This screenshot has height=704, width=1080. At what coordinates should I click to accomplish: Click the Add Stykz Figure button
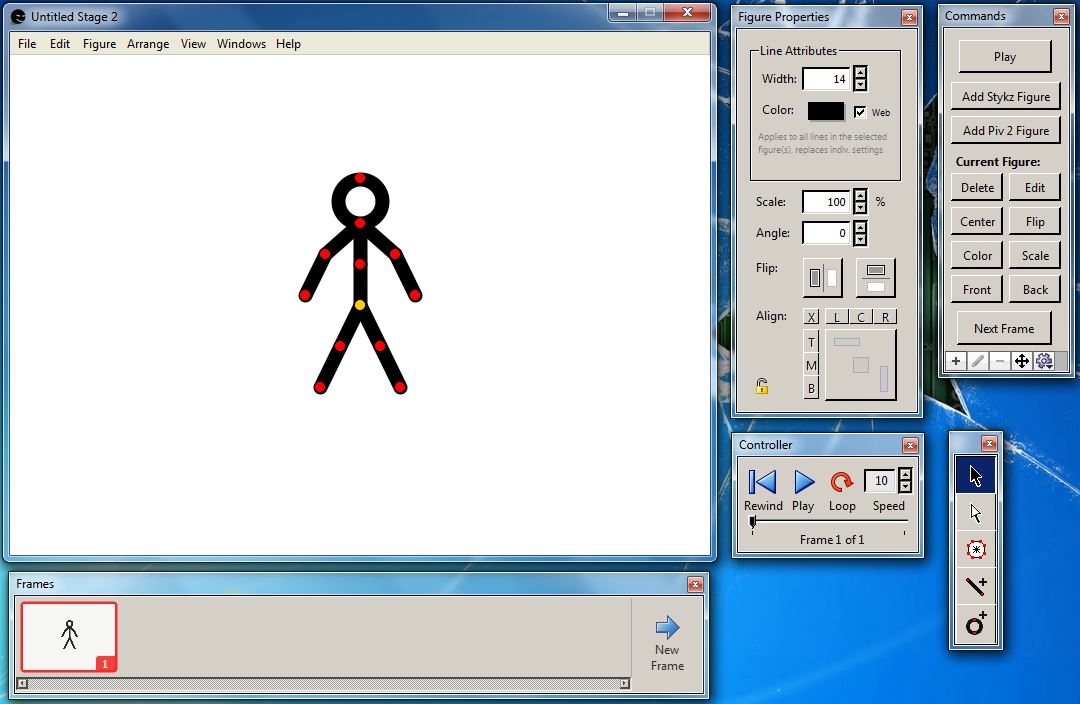point(1005,96)
